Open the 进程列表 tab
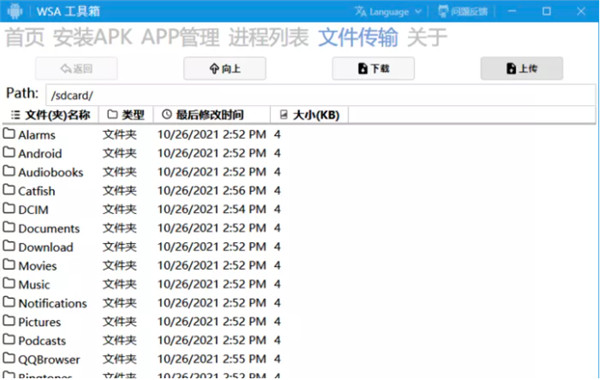Image resolution: width=600 pixels, height=380 pixels. (269, 38)
